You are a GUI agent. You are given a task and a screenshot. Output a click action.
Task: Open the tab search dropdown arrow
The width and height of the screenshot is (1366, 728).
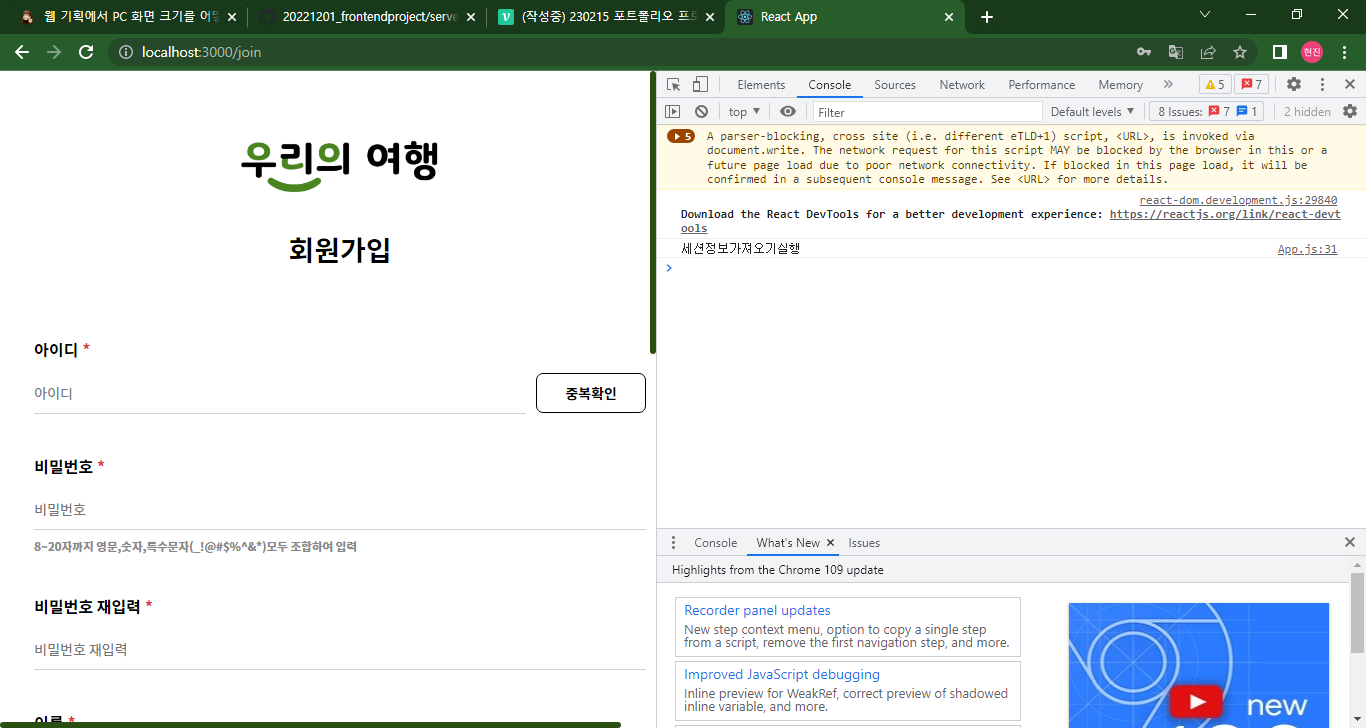tap(1205, 14)
